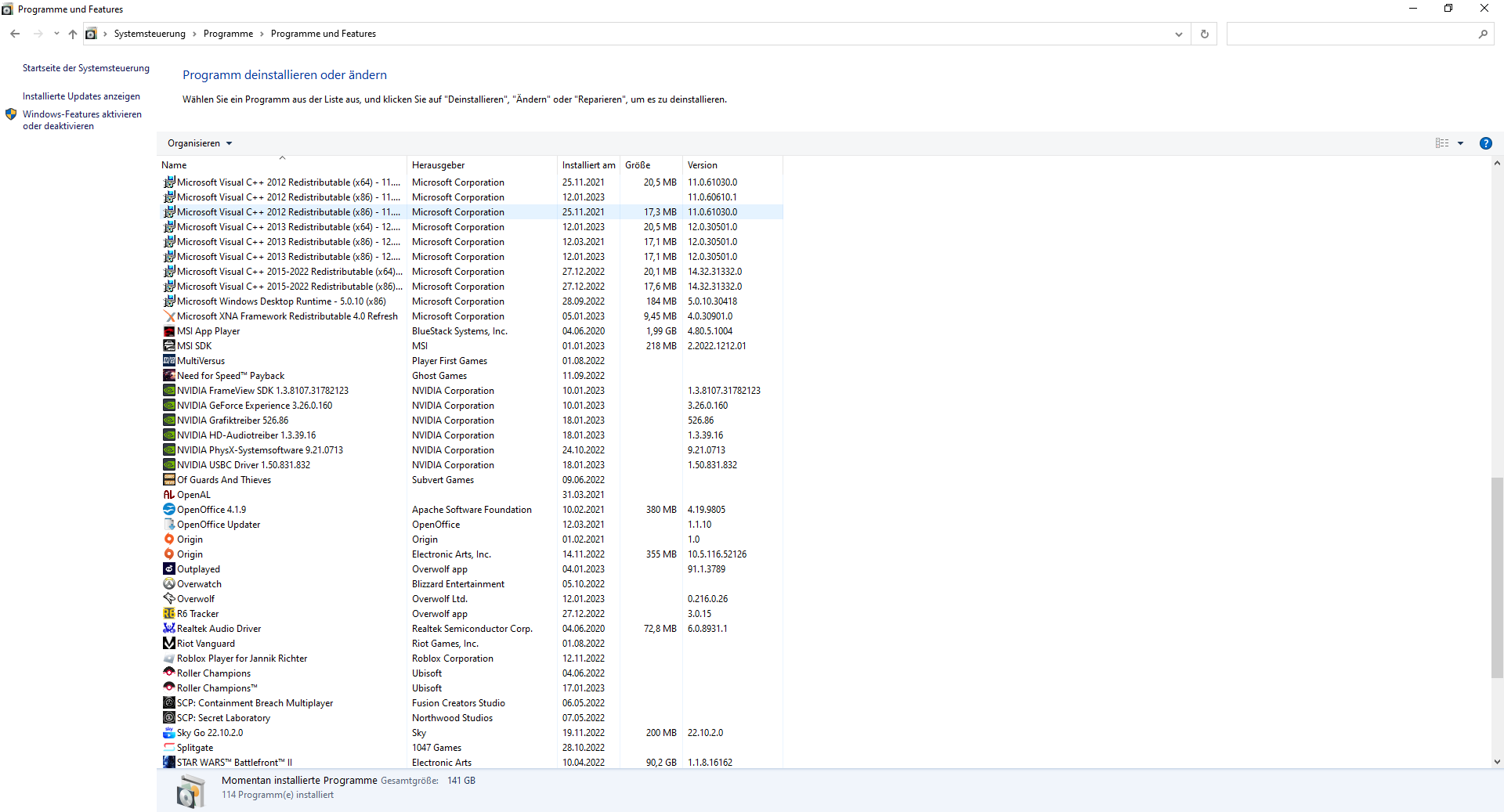Click the Realtek Audio Driver icon
1504x812 pixels.
[x=168, y=629]
